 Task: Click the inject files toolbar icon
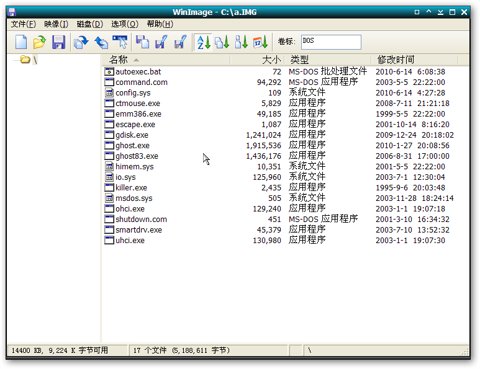(x=142, y=42)
